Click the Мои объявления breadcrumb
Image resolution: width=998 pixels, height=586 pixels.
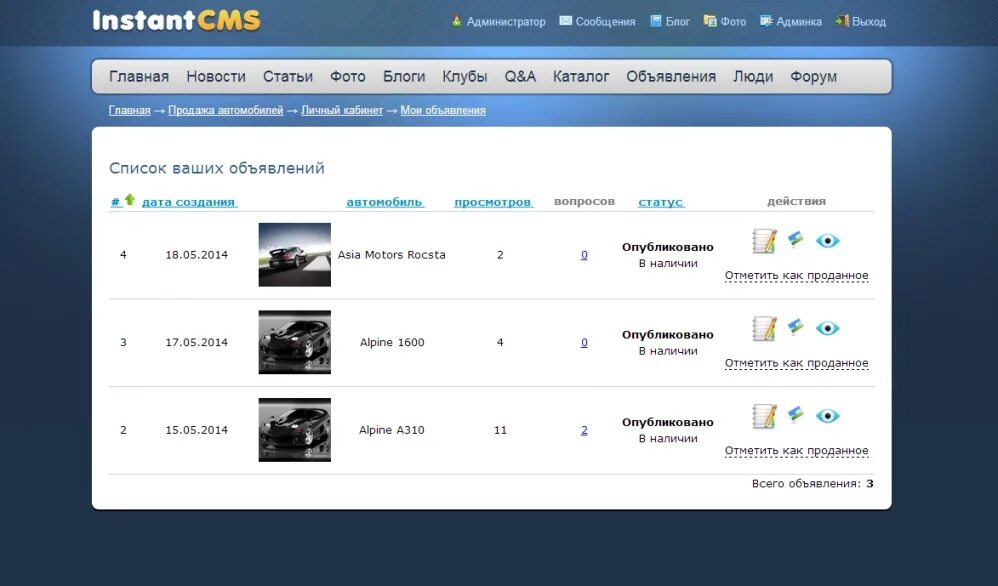pos(443,110)
